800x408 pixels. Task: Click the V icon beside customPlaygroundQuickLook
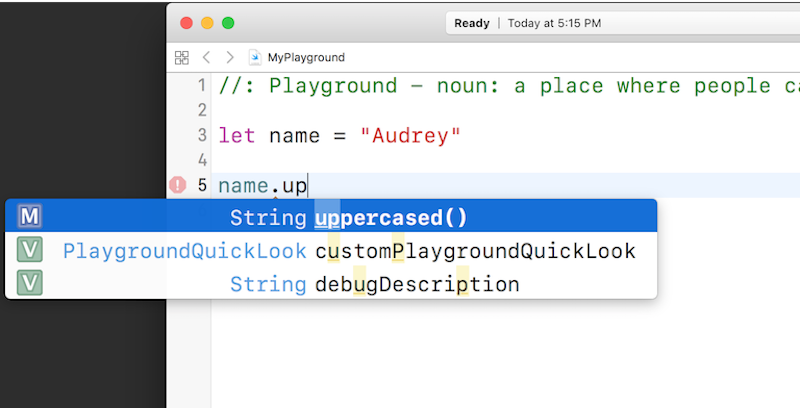[30, 250]
